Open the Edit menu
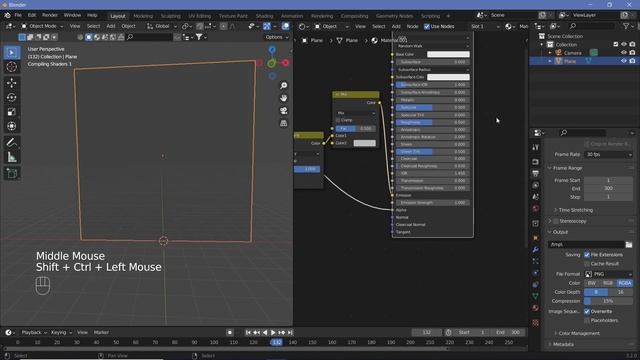The width and height of the screenshot is (640, 360). point(32,15)
